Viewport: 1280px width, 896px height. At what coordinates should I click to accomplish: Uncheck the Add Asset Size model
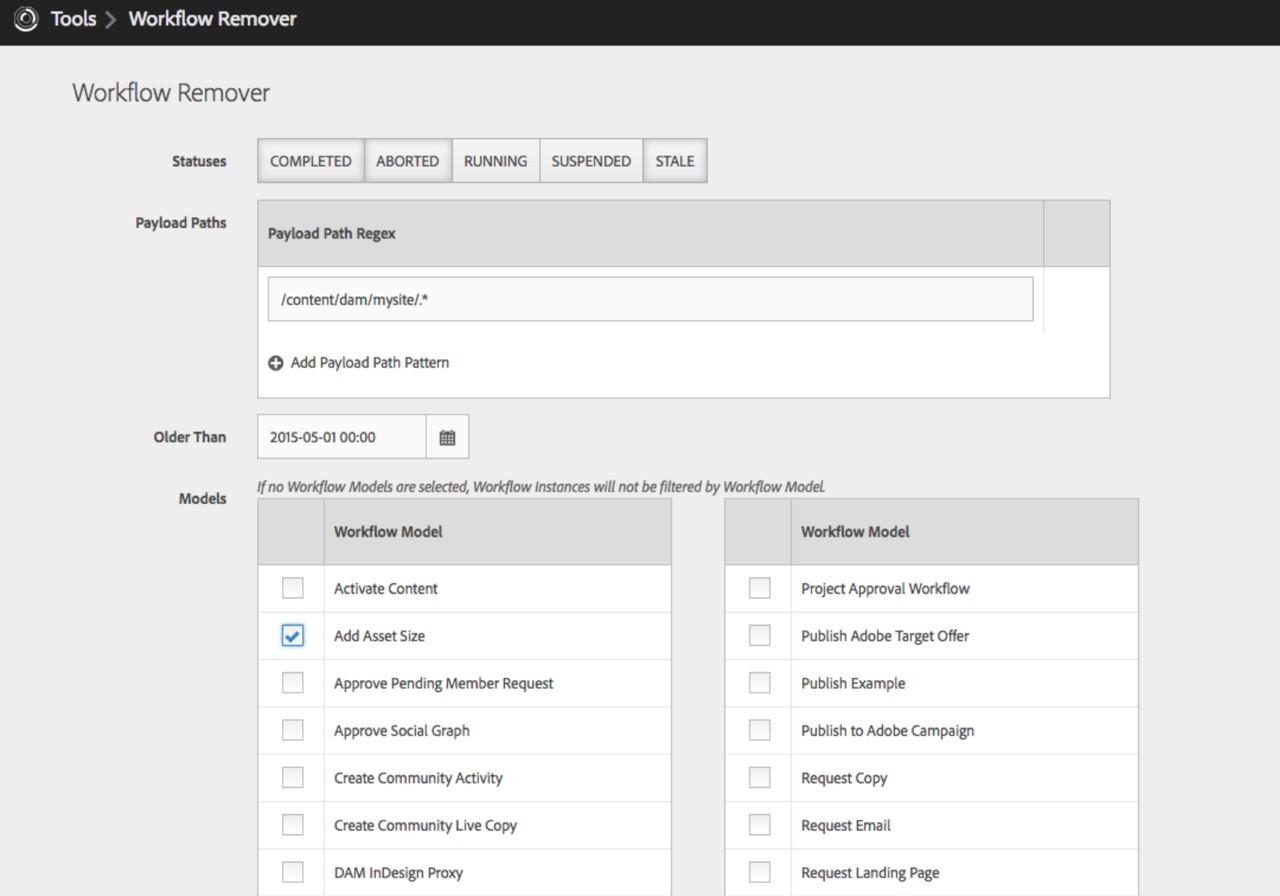pyautogui.click(x=292, y=636)
